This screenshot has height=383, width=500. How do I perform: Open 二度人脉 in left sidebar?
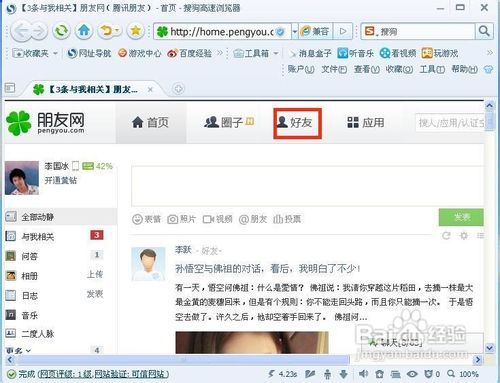tap(38, 334)
